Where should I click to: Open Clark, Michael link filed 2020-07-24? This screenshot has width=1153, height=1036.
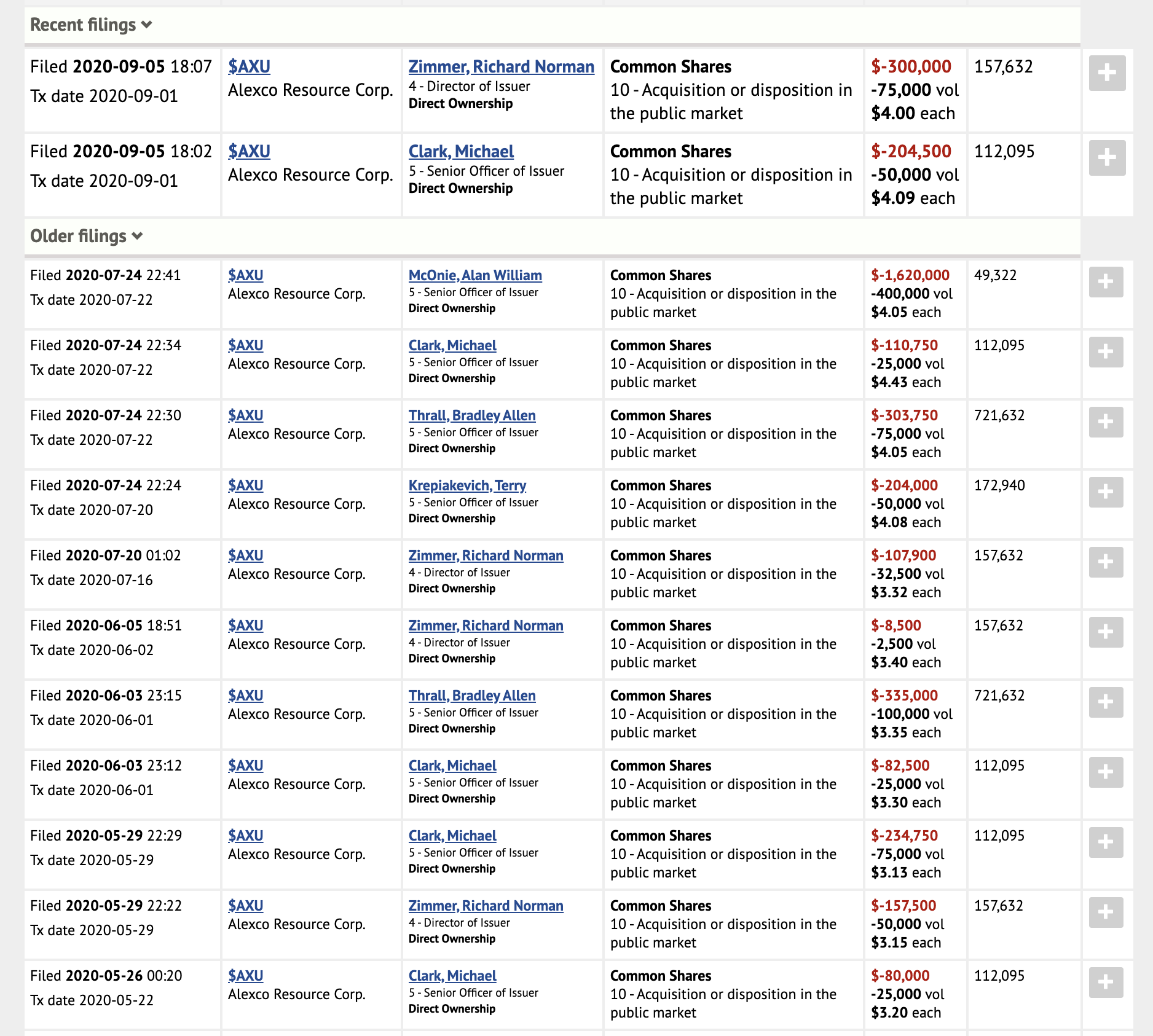452,345
